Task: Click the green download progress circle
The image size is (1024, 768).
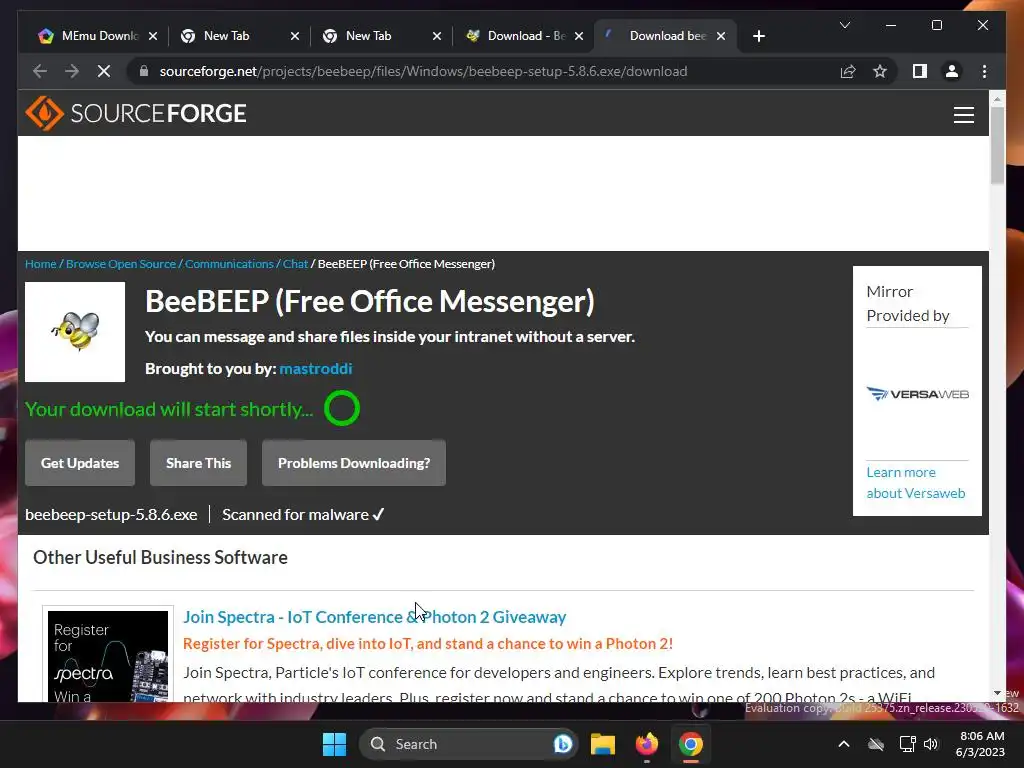Action: pos(342,408)
